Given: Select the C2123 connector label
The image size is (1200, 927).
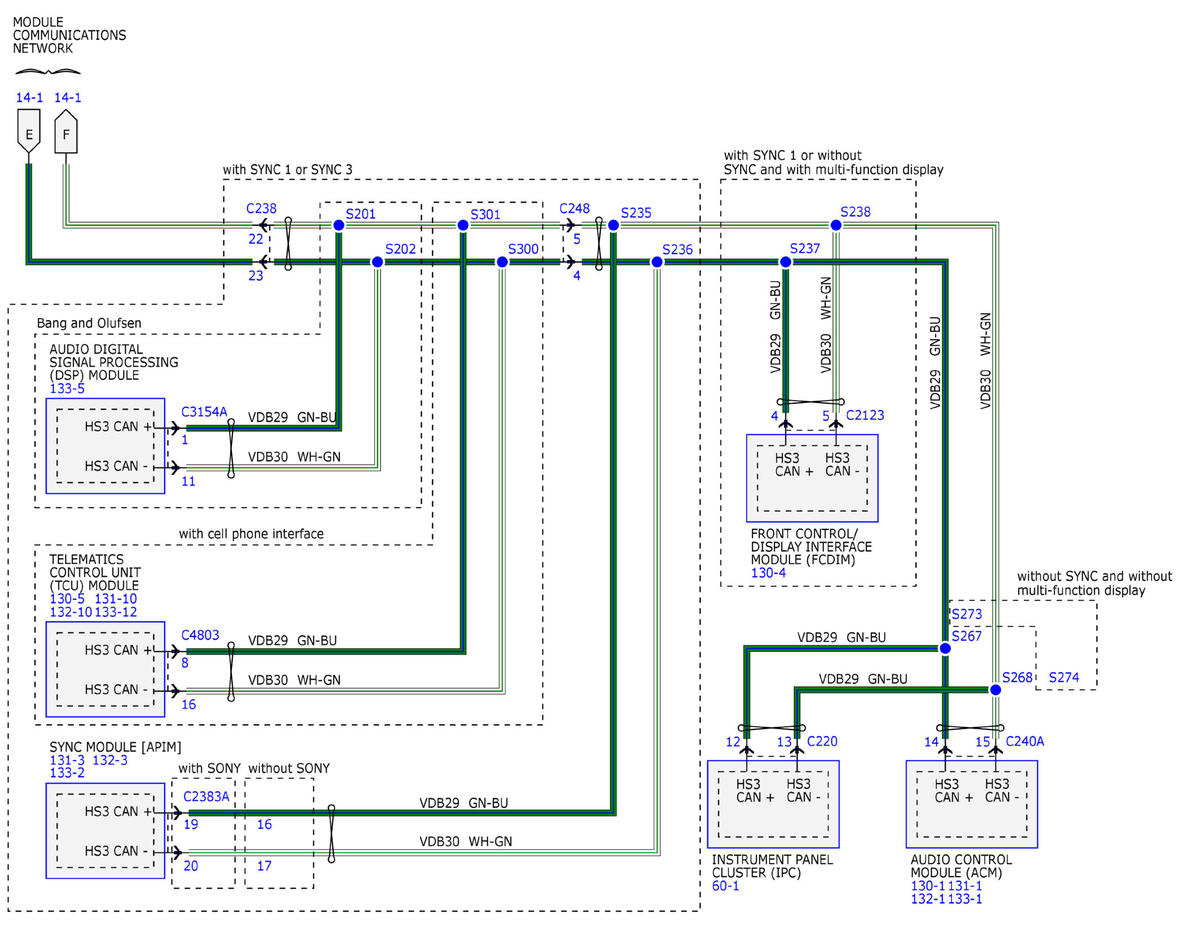Looking at the screenshot, I should [x=865, y=414].
